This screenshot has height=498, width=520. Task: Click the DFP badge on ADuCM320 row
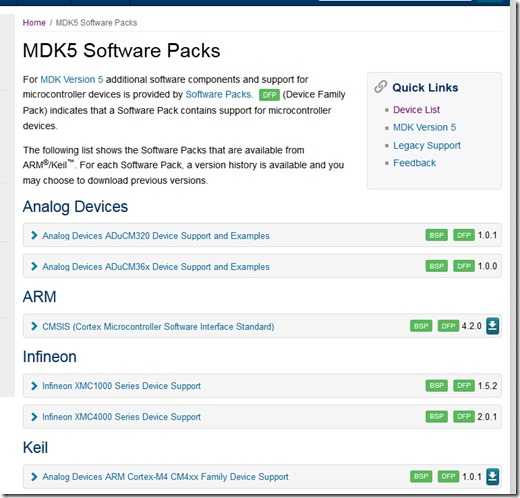point(464,235)
